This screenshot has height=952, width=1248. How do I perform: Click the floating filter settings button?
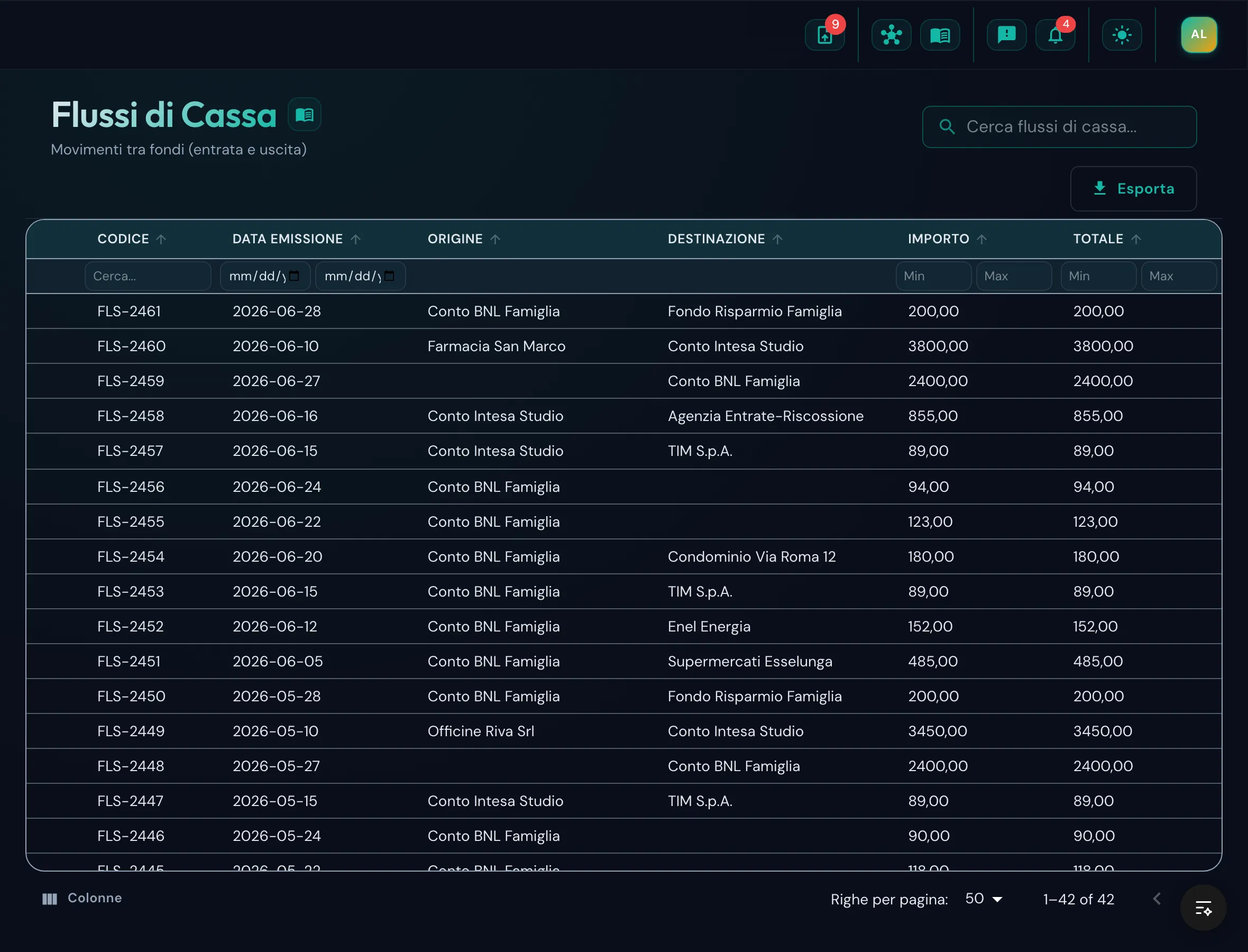[1203, 907]
